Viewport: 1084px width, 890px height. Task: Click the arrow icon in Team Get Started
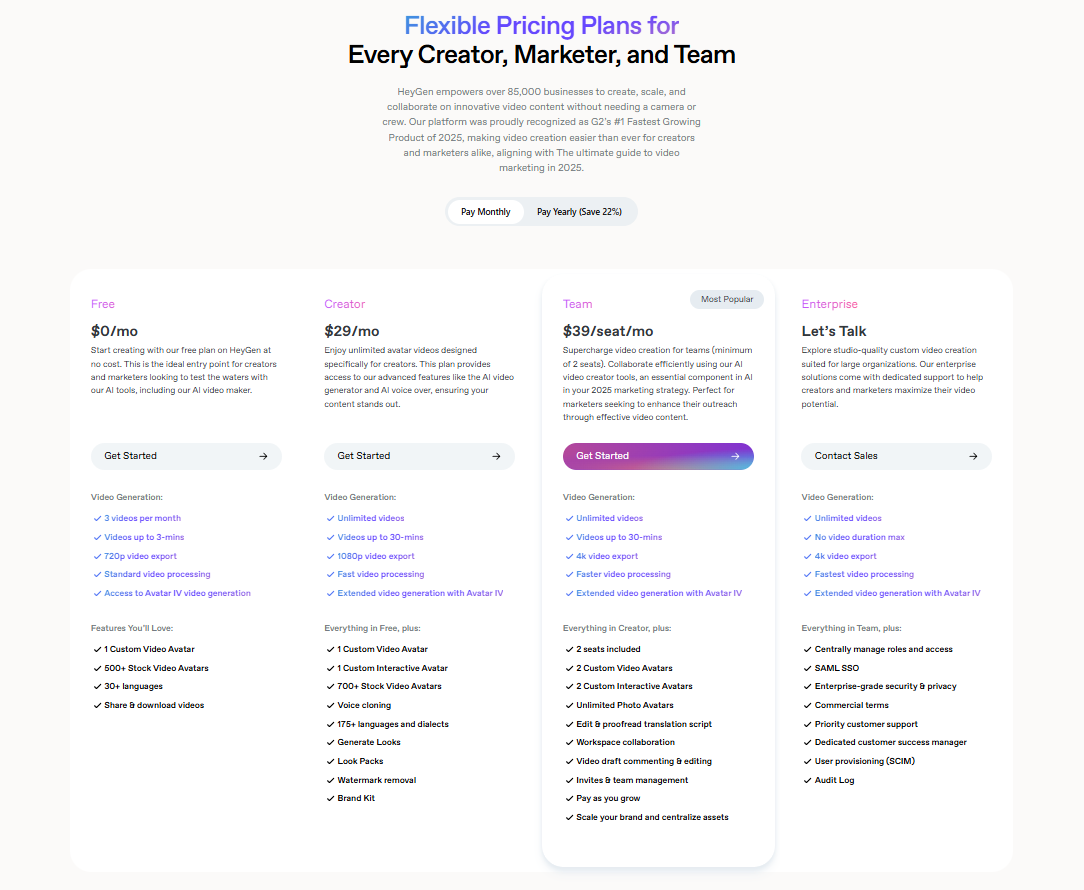tap(735, 456)
